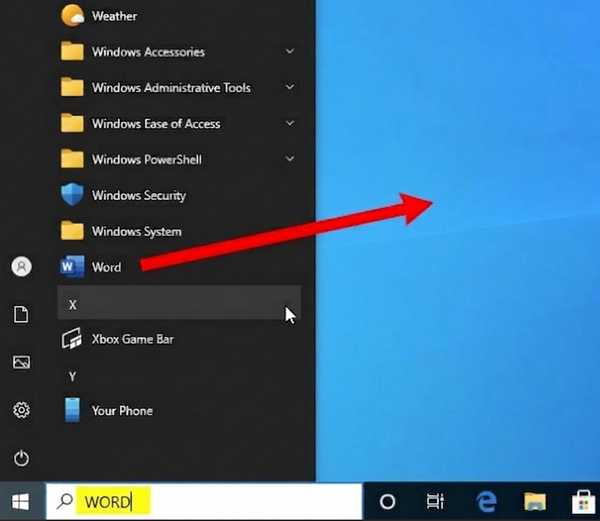
Task: Click the Weather label text
Action: click(x=114, y=16)
